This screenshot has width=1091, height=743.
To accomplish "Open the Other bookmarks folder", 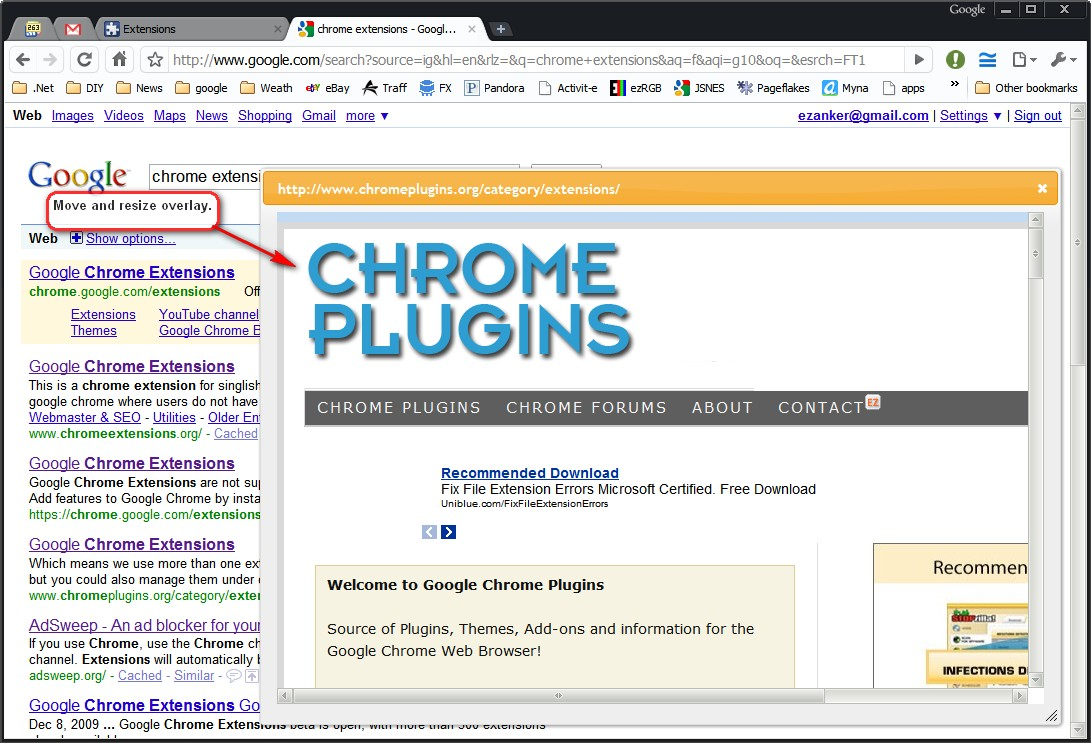I will click(x=1026, y=88).
